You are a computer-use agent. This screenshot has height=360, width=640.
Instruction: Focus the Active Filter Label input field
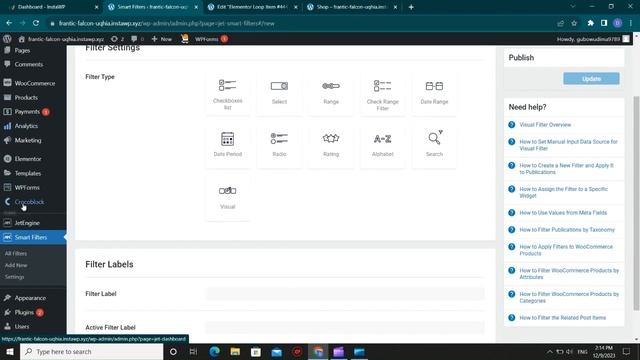tap(345, 327)
